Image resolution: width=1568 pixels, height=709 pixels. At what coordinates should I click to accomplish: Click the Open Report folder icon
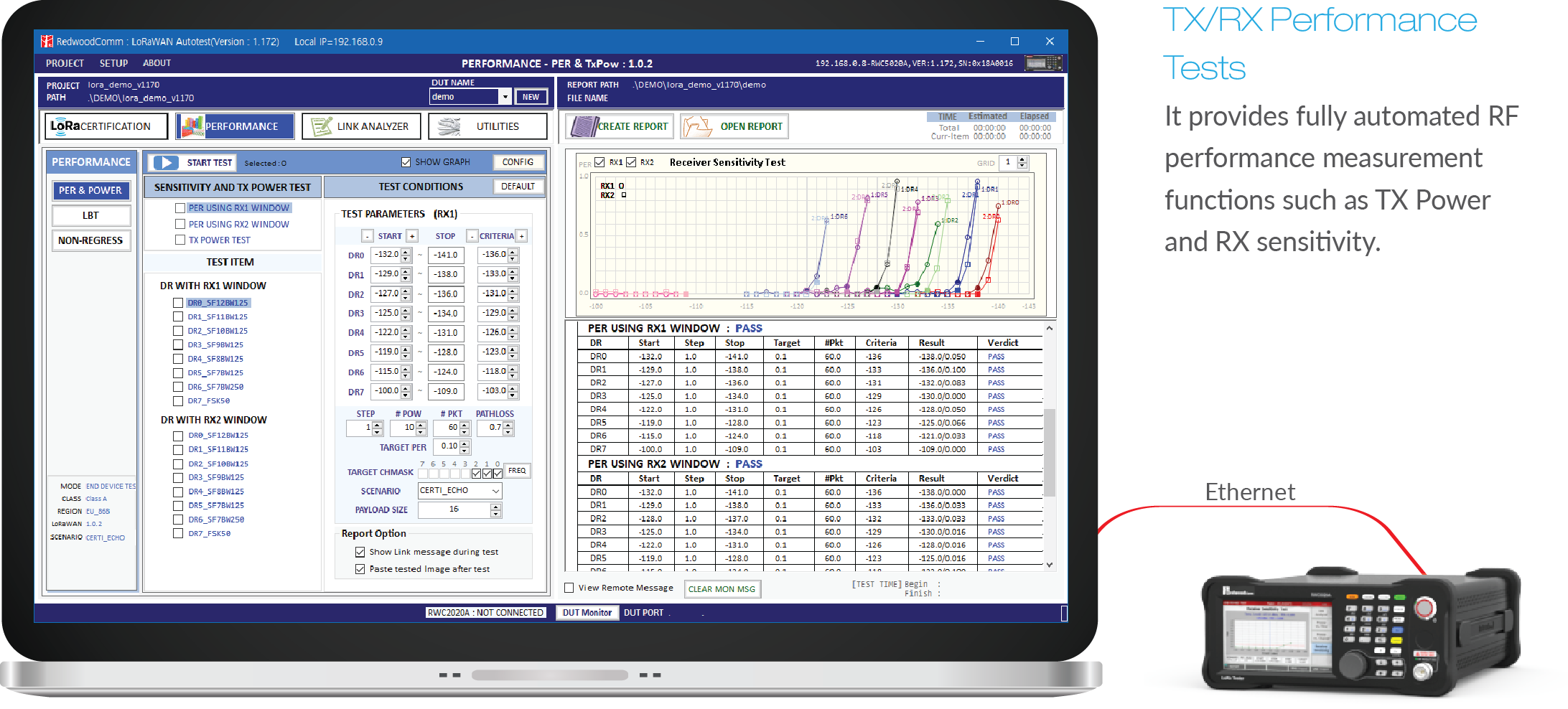point(697,126)
